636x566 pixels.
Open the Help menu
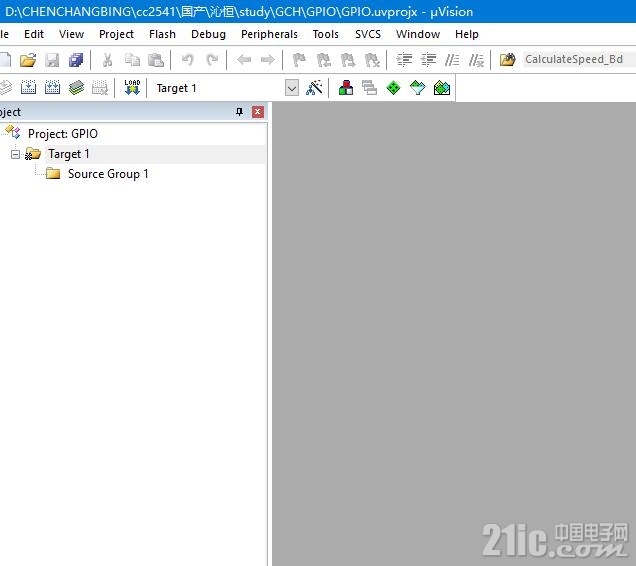[466, 34]
